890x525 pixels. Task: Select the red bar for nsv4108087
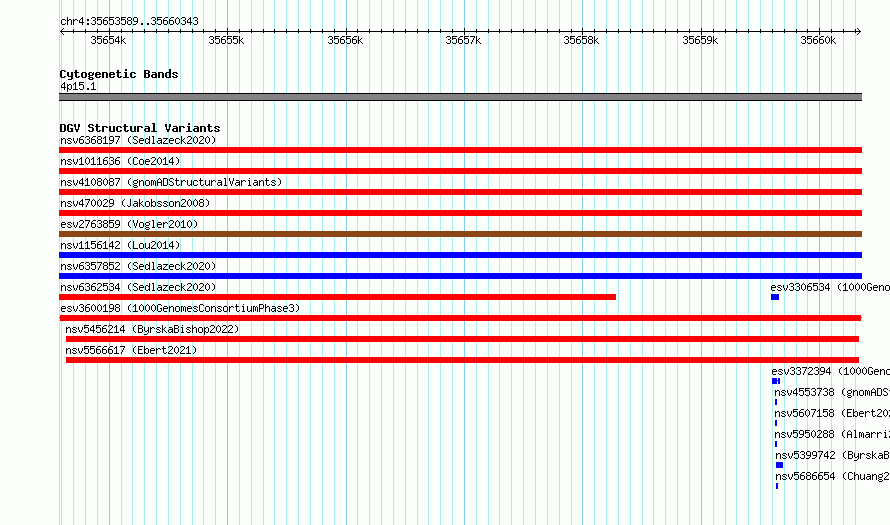(460, 192)
